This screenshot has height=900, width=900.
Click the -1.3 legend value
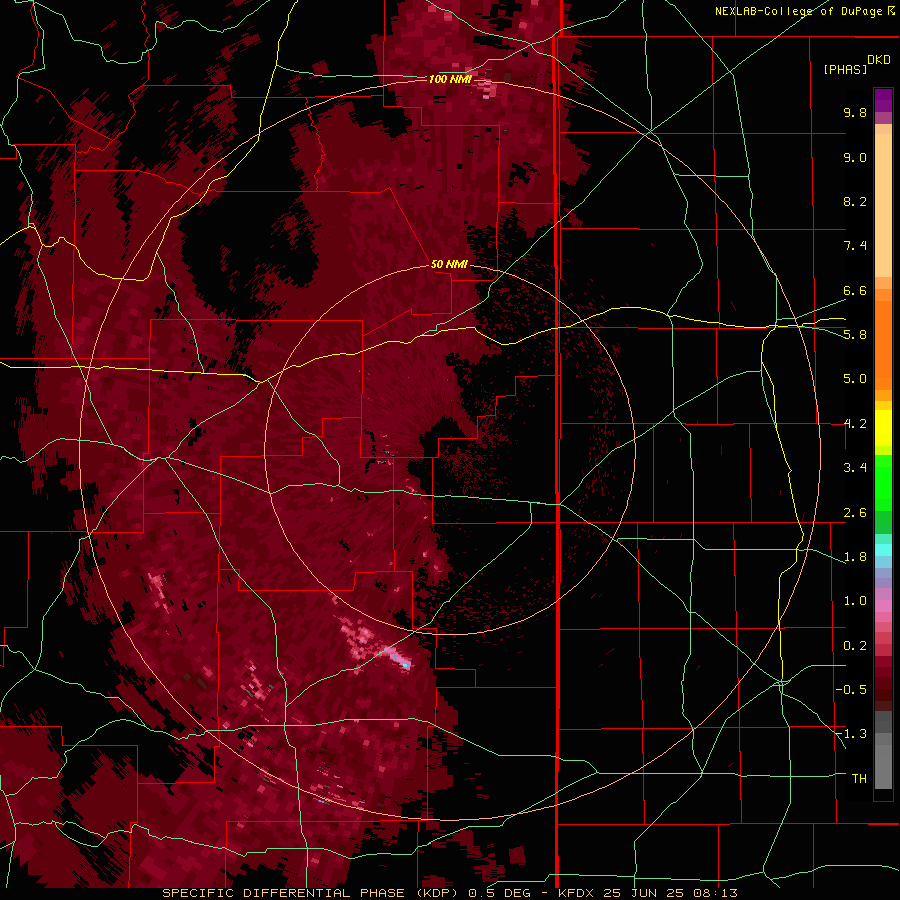click(x=851, y=734)
